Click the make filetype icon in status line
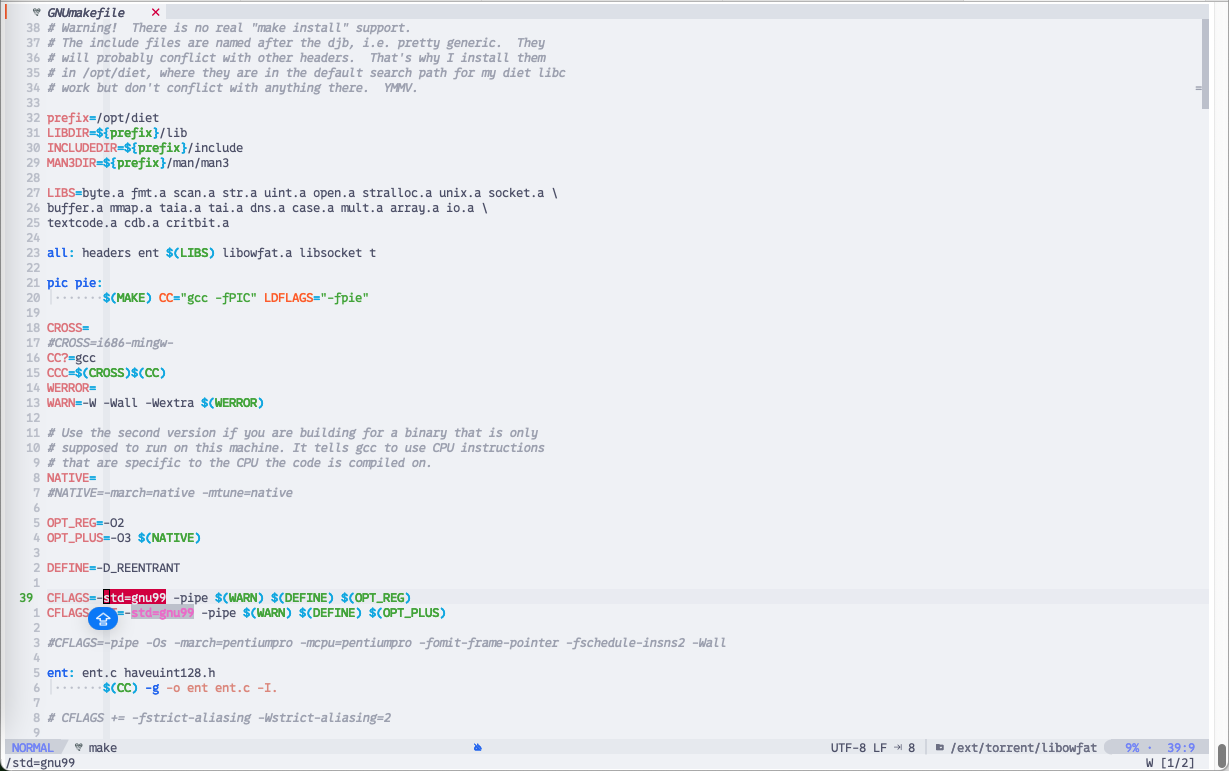This screenshot has height=771, width=1229. (x=78, y=748)
